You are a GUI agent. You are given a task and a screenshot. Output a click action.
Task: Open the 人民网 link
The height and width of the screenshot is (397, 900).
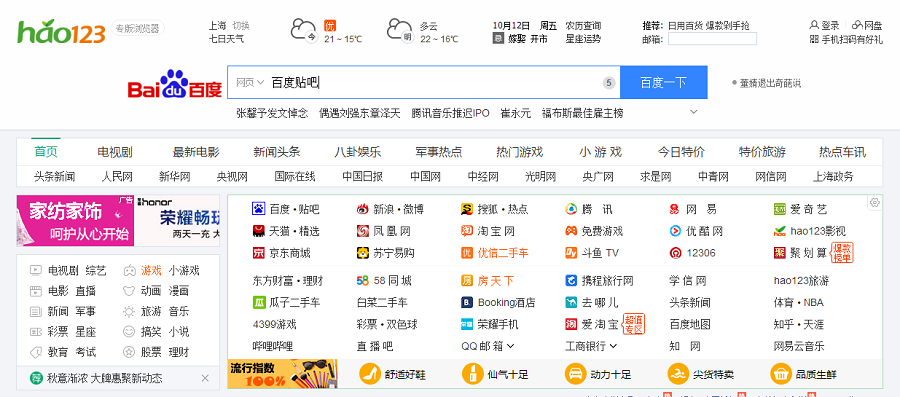[117, 176]
